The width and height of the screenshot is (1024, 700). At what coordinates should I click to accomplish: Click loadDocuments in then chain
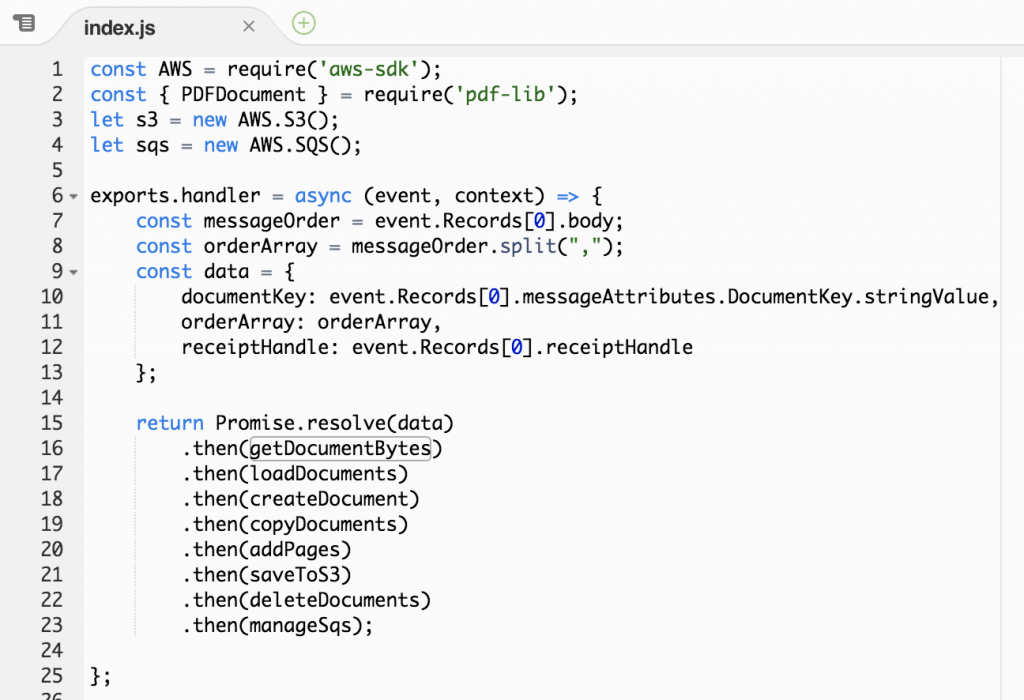click(323, 474)
